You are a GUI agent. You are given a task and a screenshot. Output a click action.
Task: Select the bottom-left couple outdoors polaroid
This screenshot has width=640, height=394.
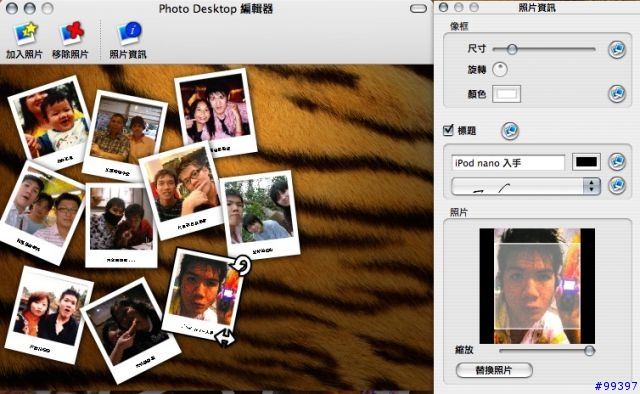coord(49,314)
